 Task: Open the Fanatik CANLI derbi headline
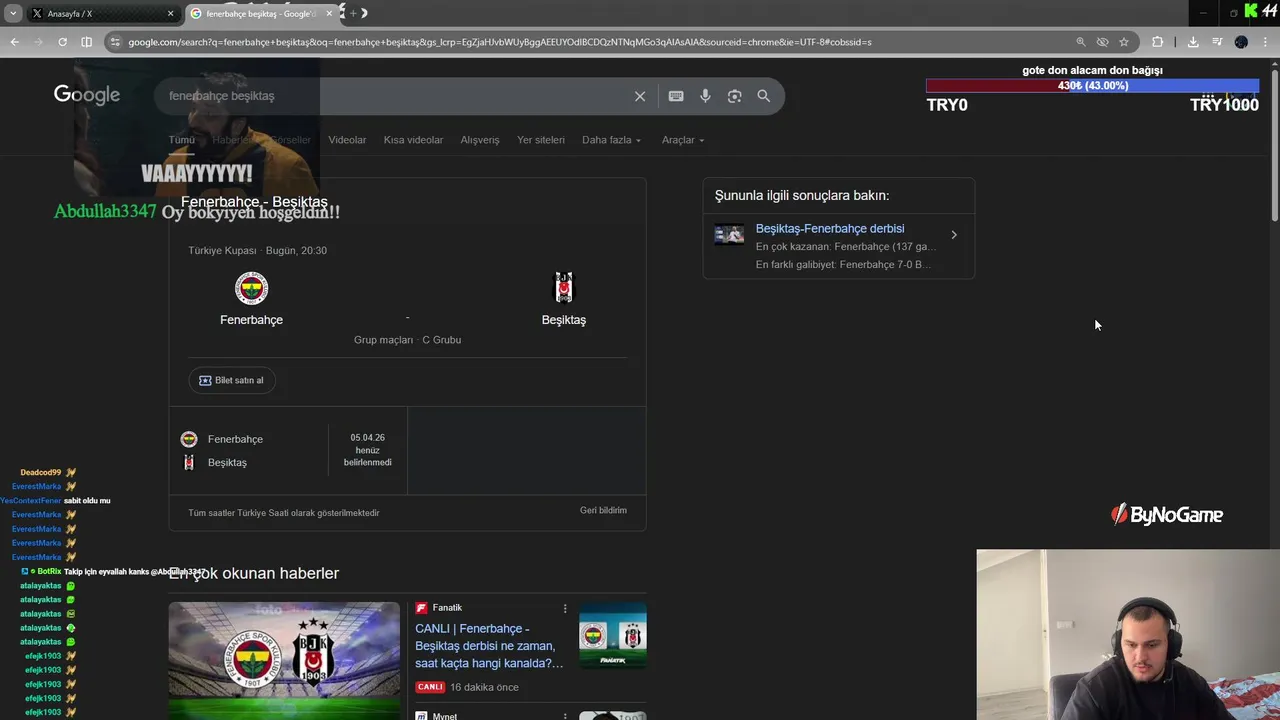489,646
